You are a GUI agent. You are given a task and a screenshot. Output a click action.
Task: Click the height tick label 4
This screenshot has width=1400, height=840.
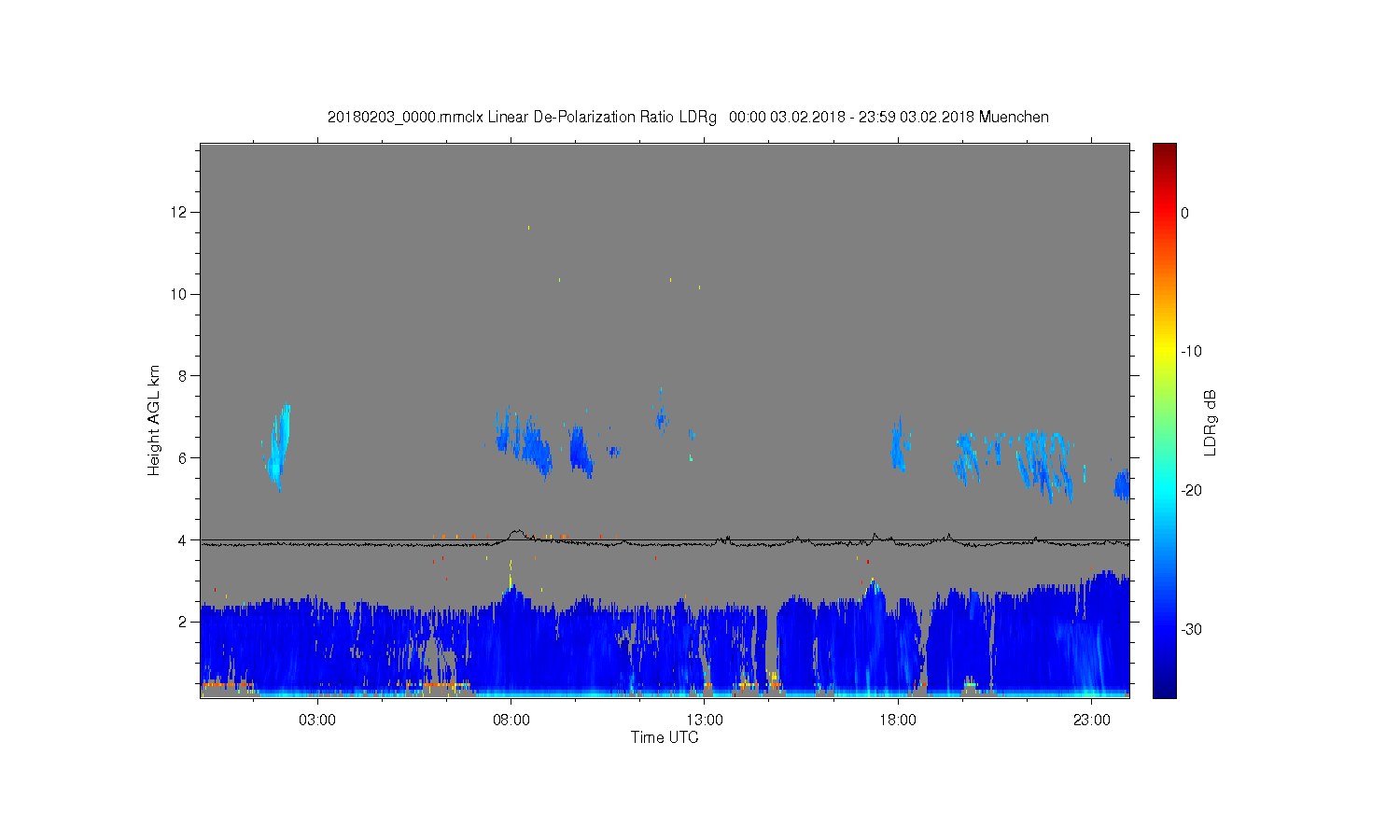pyautogui.click(x=184, y=539)
